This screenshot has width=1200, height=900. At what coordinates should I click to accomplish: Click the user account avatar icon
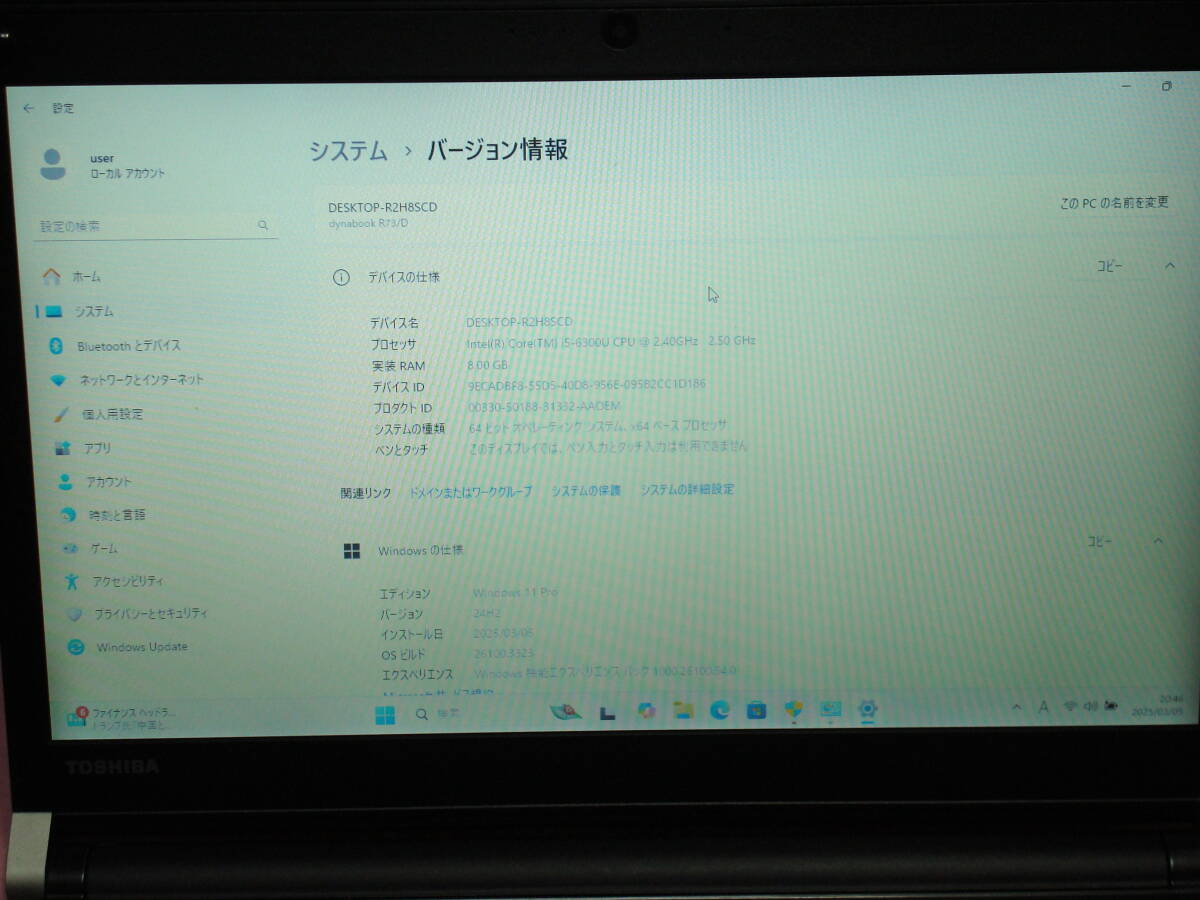pyautogui.click(x=53, y=164)
